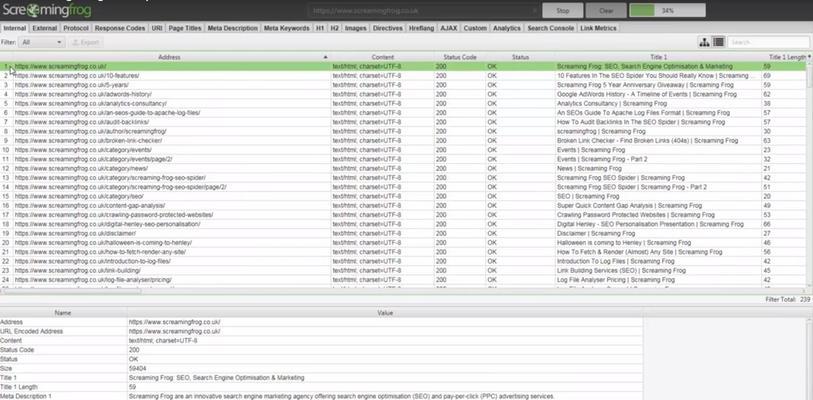
Task: Click title 'News | Screaming Frog'
Action: tap(589, 169)
